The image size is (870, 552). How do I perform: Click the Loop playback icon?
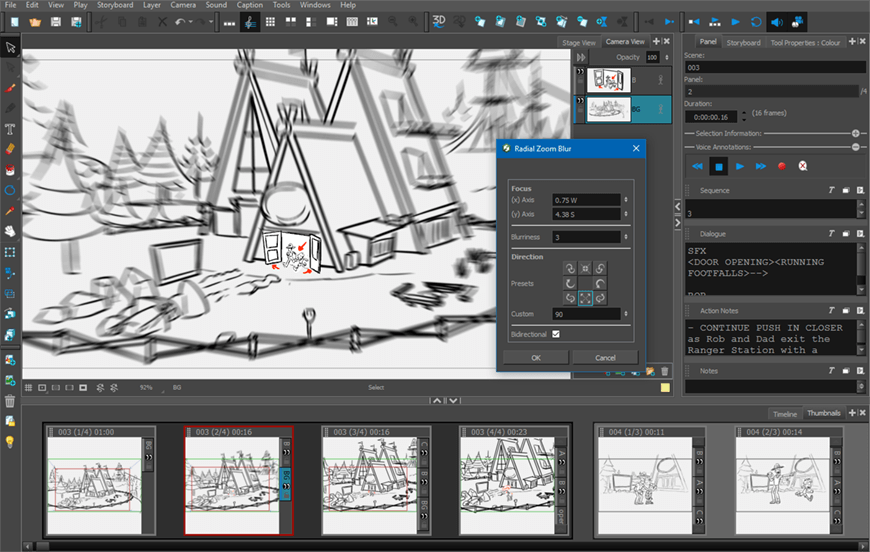(756, 22)
